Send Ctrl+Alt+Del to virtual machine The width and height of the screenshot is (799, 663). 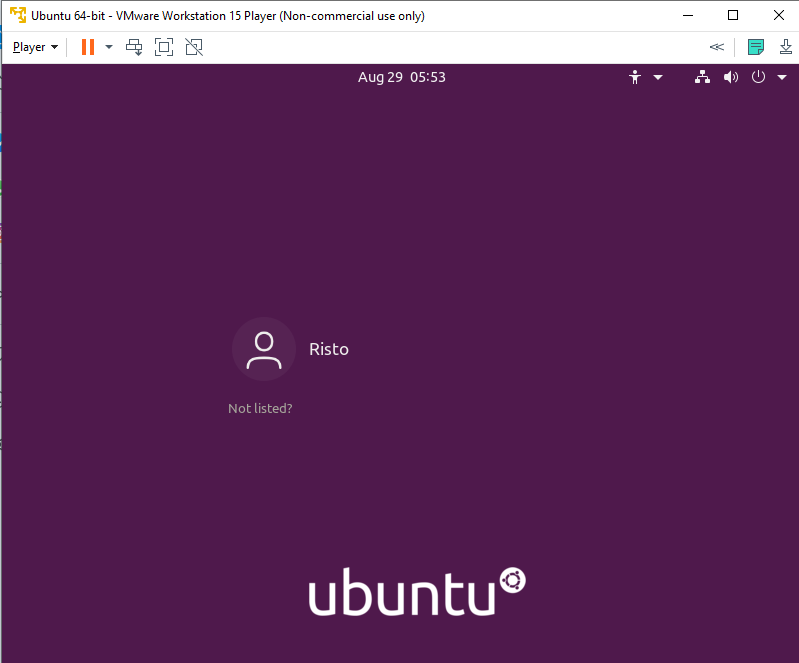coord(134,47)
